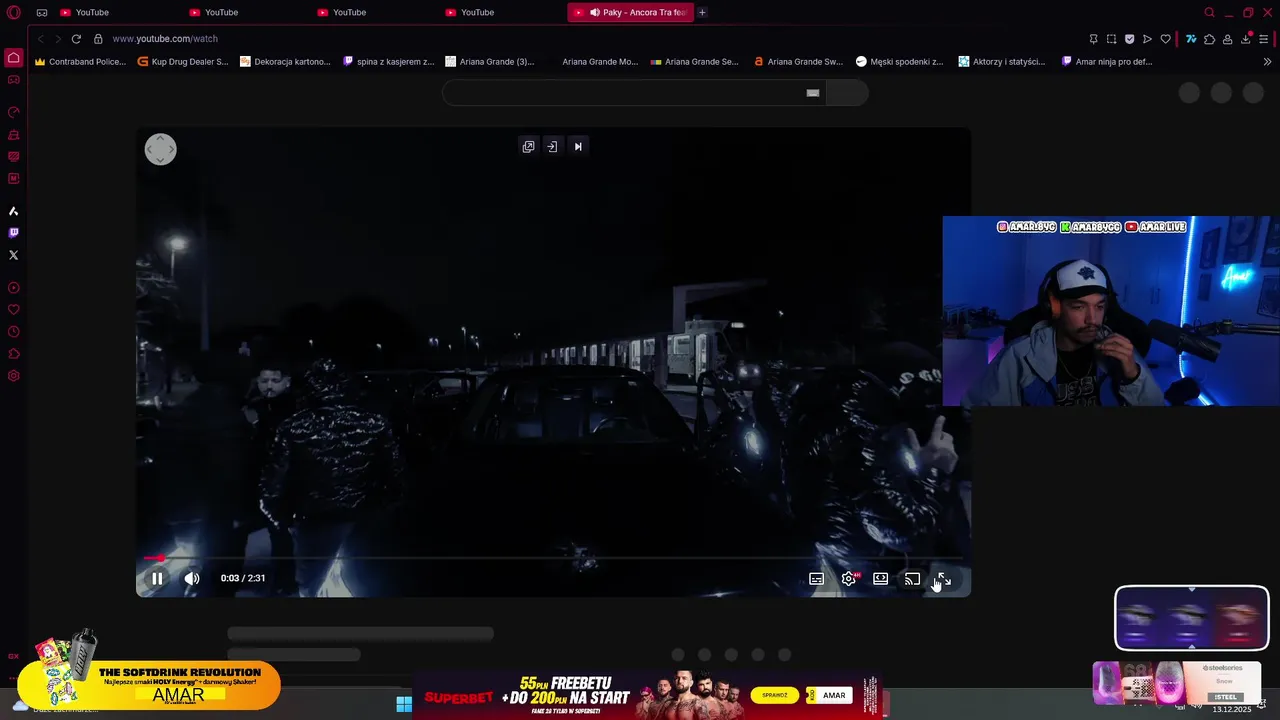Click the address bar URL
The image size is (1280, 720).
pyautogui.click(x=165, y=39)
